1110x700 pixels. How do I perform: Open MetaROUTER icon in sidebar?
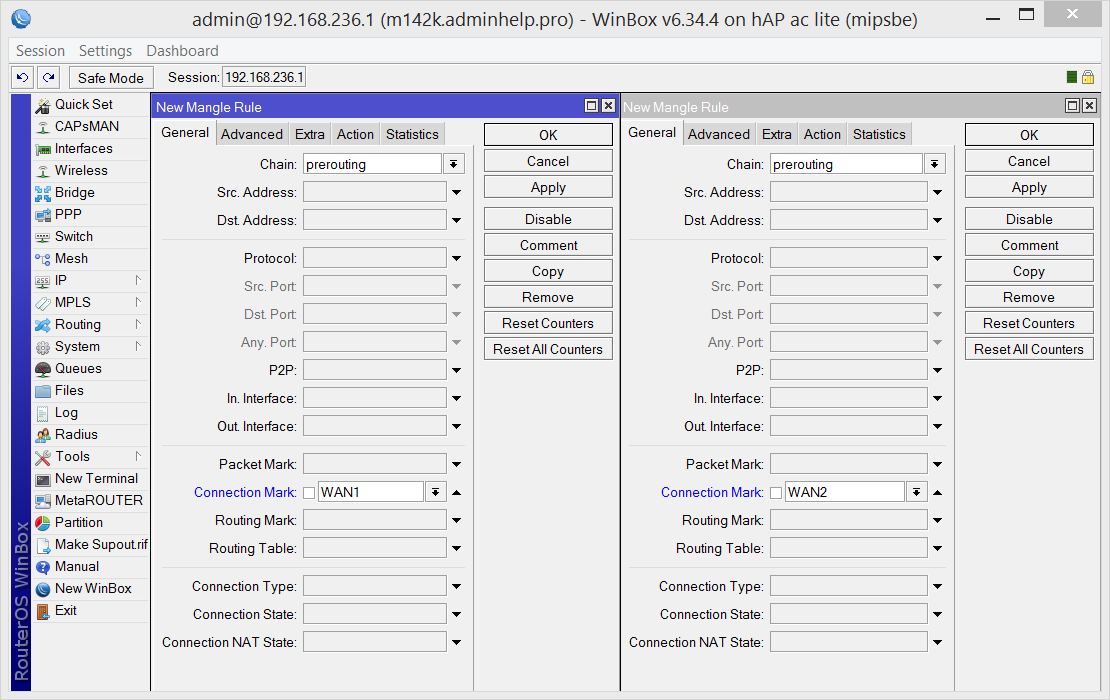point(43,500)
